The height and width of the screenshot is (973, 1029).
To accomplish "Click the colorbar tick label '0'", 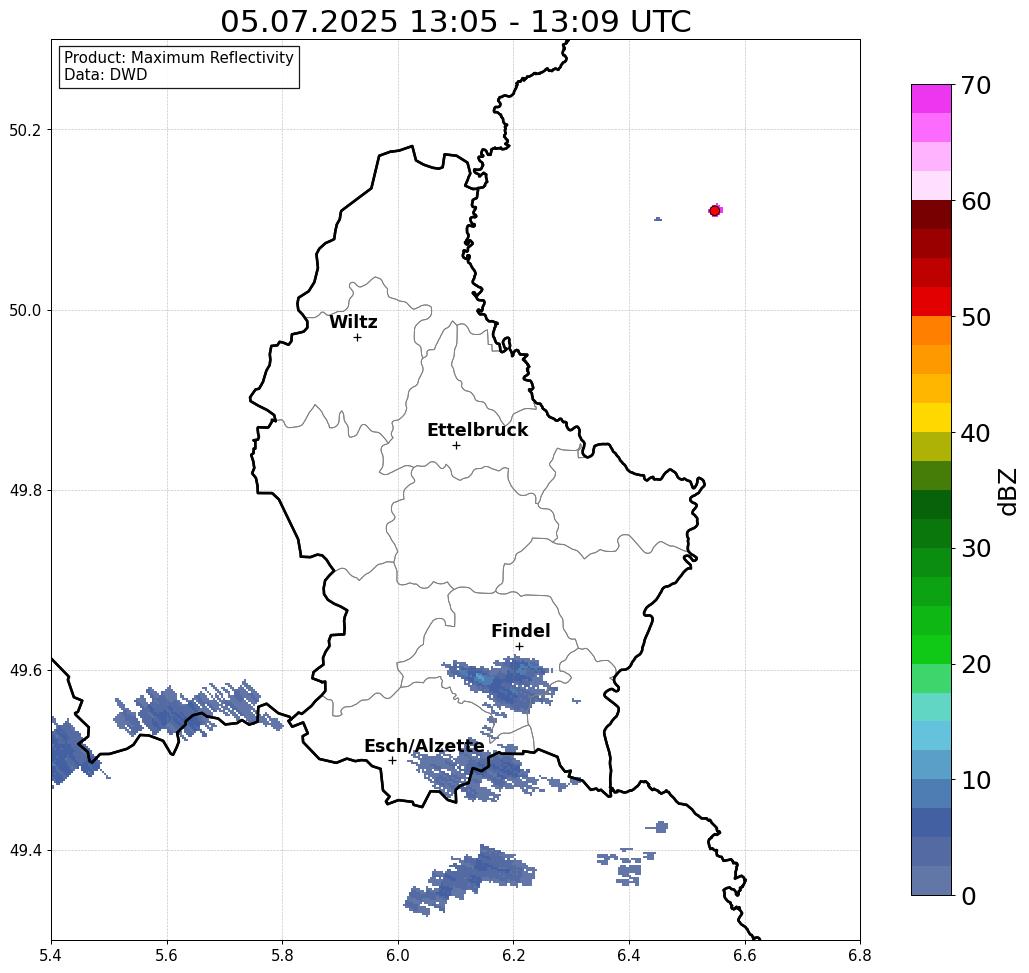I will [x=969, y=896].
